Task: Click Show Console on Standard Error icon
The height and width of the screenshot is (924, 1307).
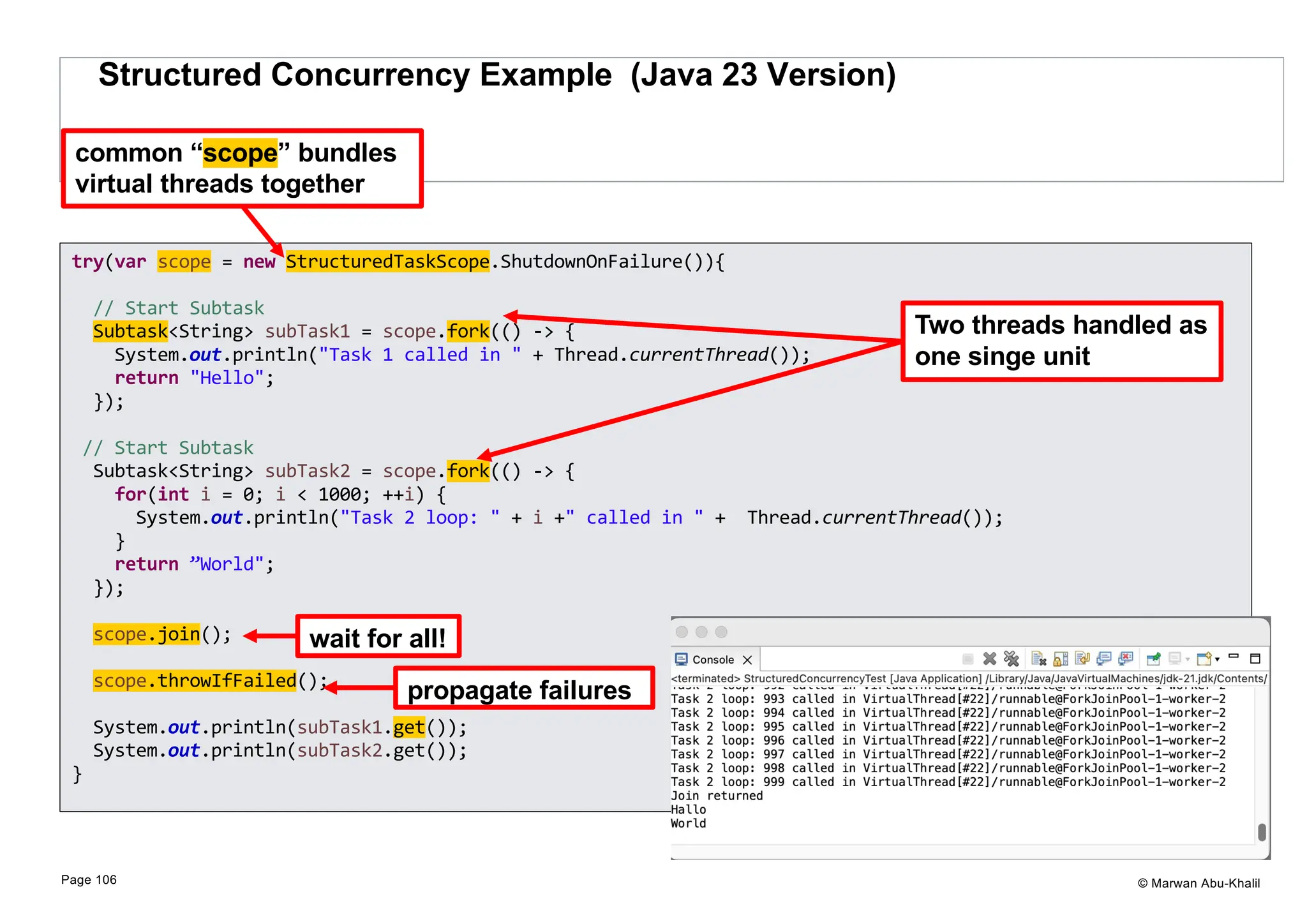Action: (x=1126, y=659)
